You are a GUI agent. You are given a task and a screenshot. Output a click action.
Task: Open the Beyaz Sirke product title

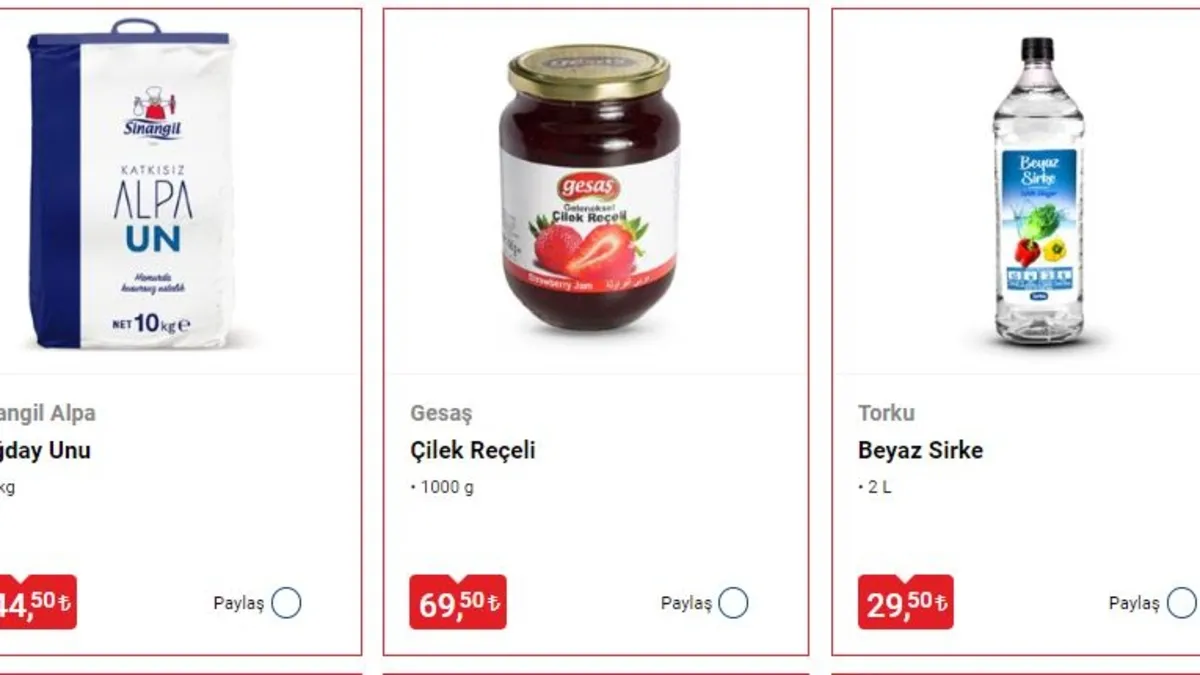click(x=920, y=450)
